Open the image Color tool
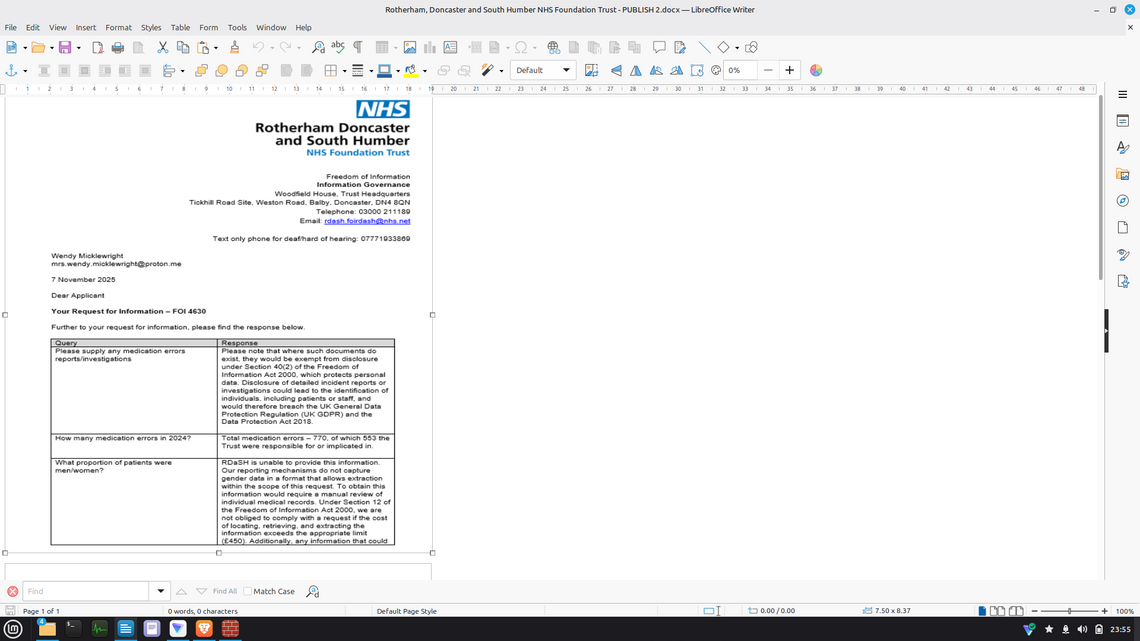 [x=816, y=71]
